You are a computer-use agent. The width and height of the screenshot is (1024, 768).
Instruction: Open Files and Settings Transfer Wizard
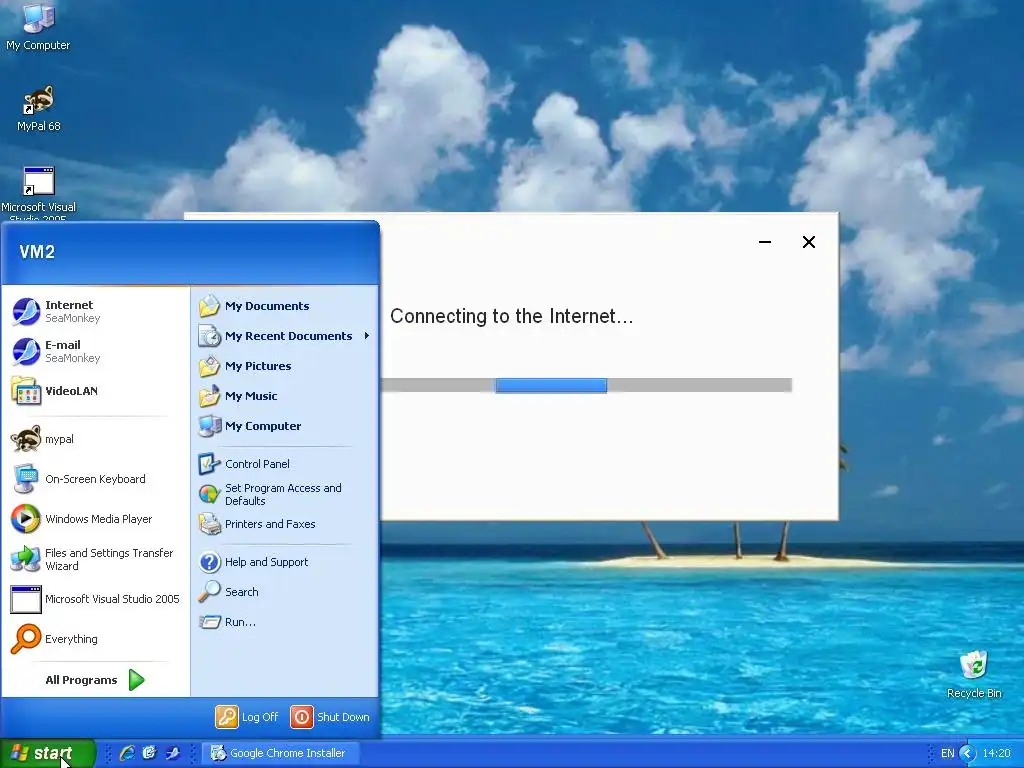coord(95,559)
